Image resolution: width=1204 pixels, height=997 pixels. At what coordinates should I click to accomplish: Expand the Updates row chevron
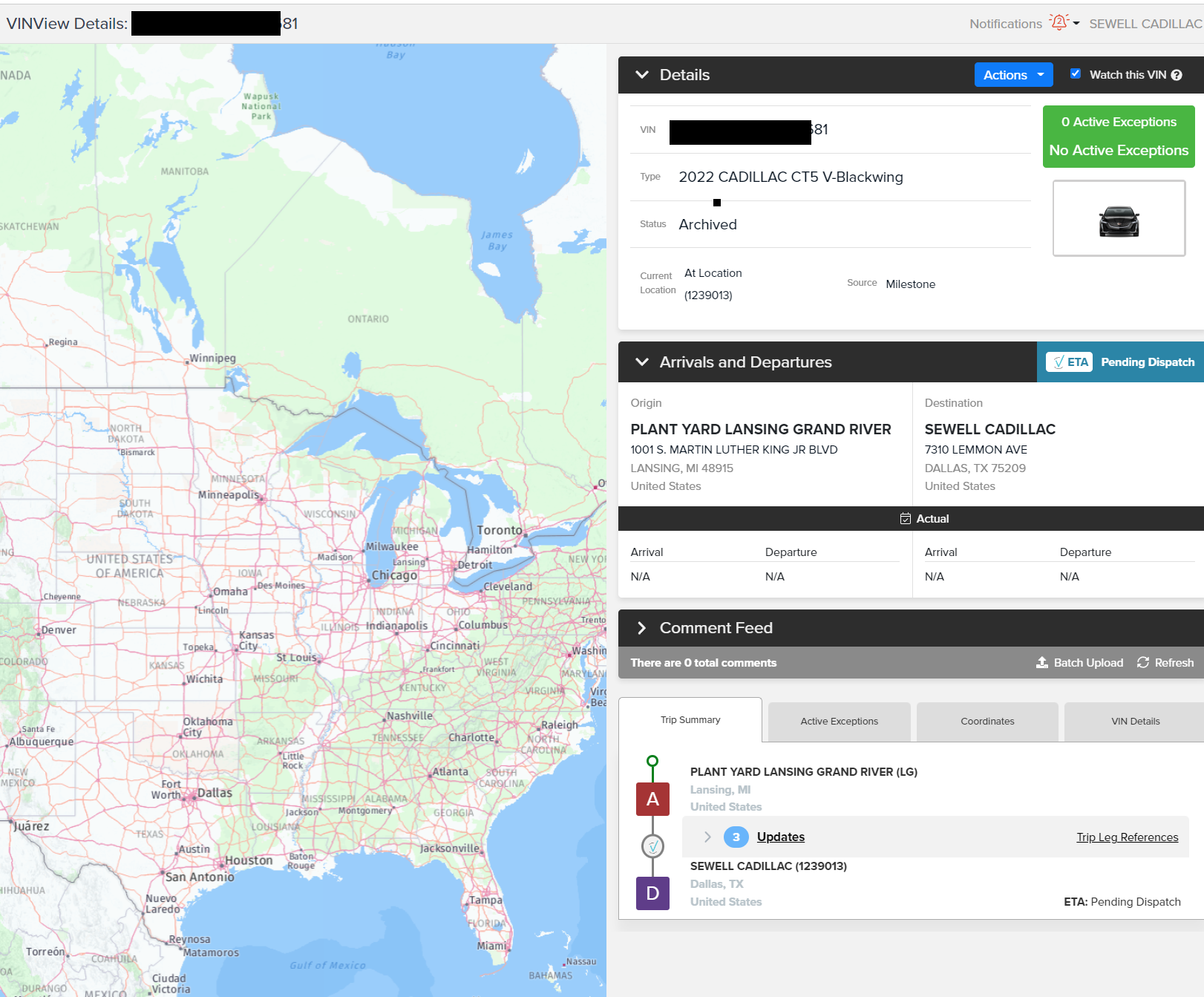[707, 837]
